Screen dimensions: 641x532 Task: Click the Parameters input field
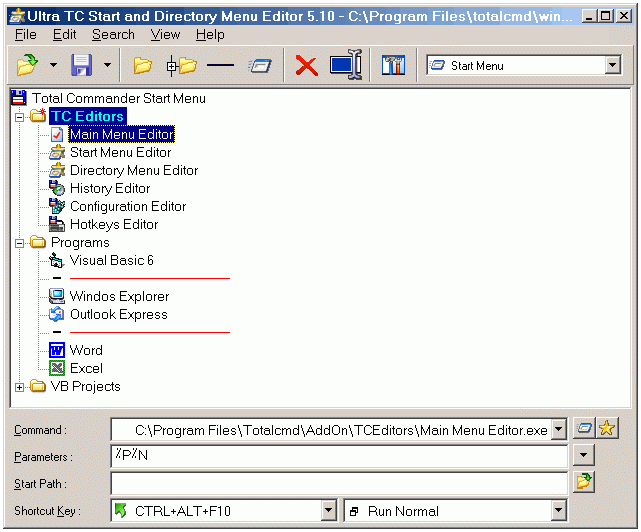(339, 456)
